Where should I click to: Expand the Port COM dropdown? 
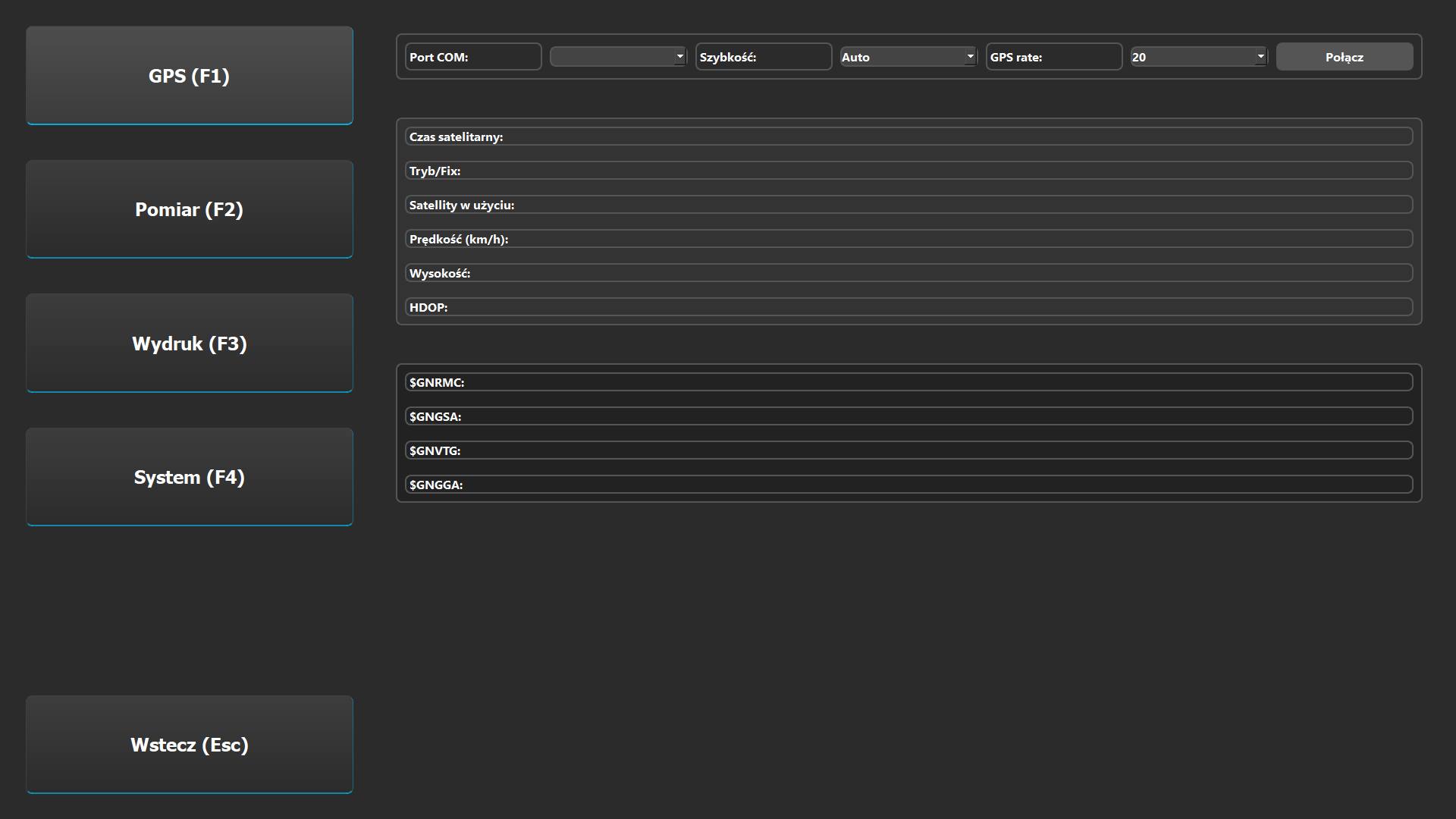click(x=618, y=57)
